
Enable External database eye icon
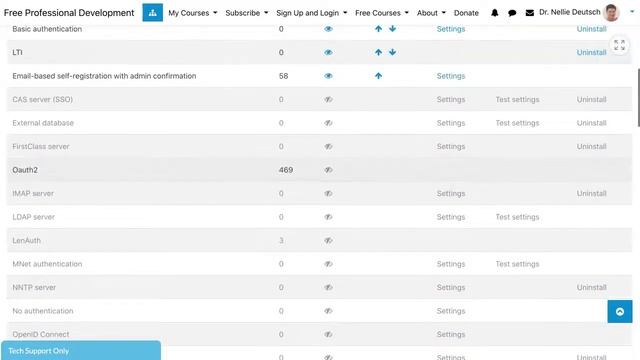click(x=328, y=123)
